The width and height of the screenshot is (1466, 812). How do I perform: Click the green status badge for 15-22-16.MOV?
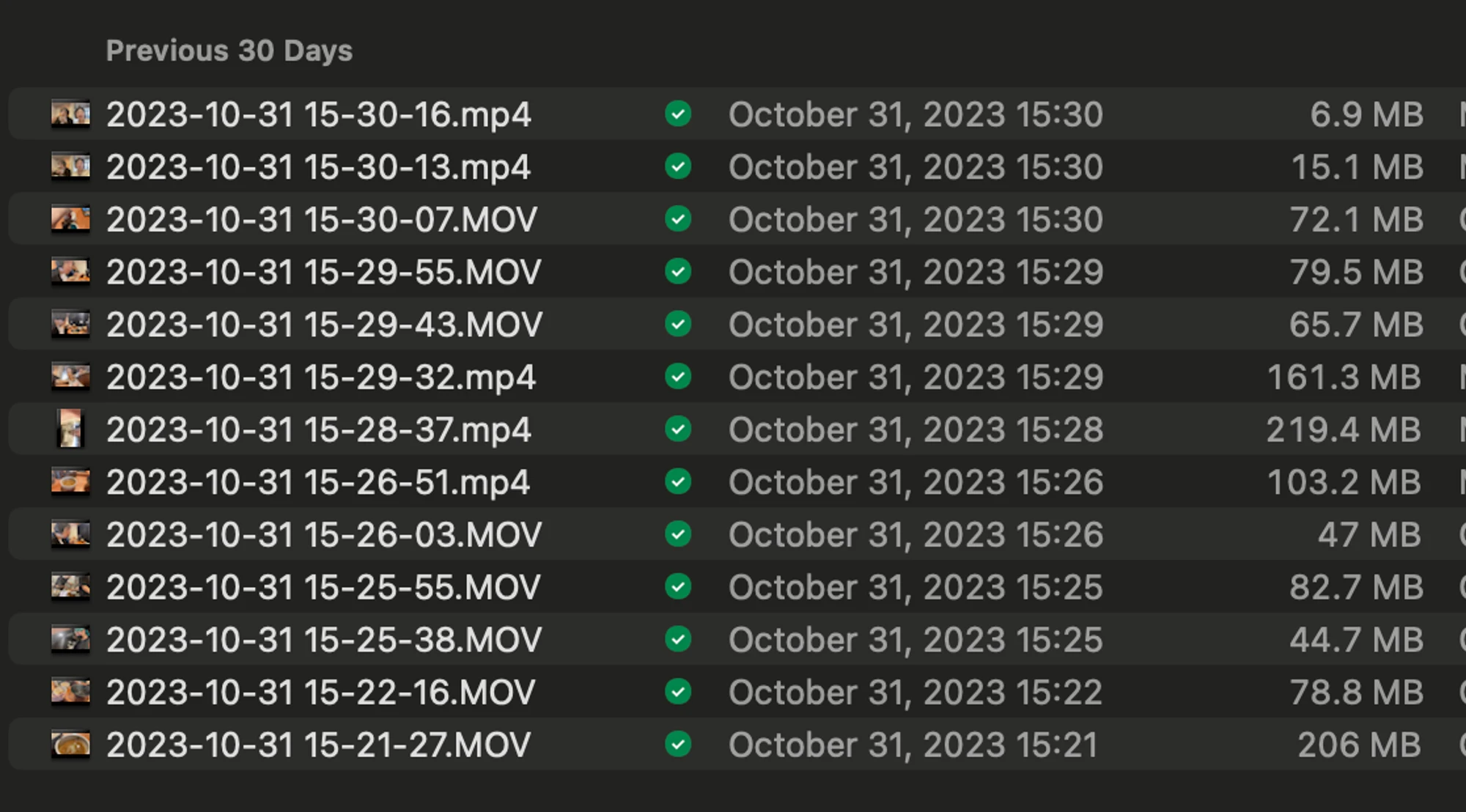point(678,692)
